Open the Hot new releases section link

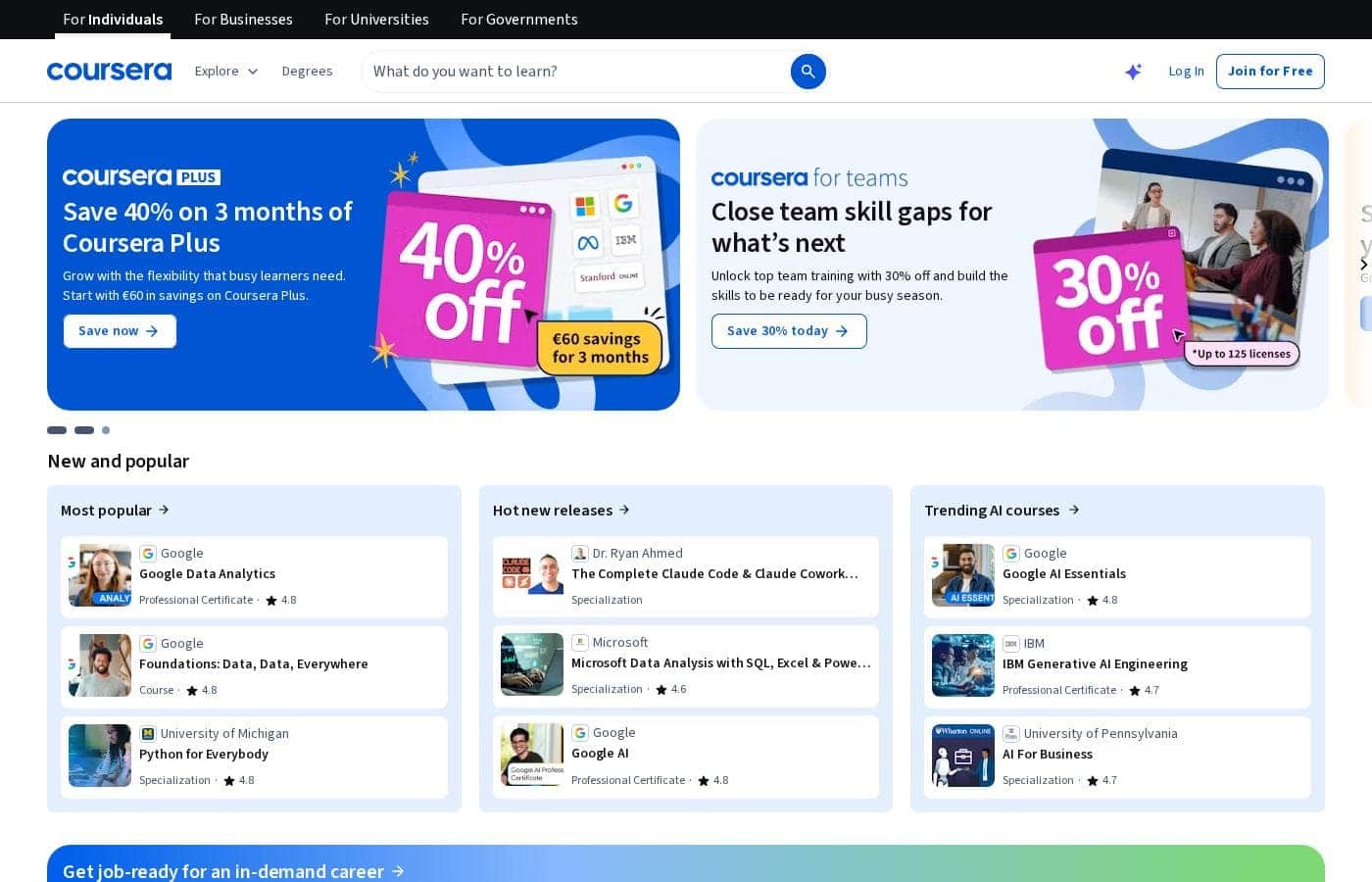tap(562, 511)
